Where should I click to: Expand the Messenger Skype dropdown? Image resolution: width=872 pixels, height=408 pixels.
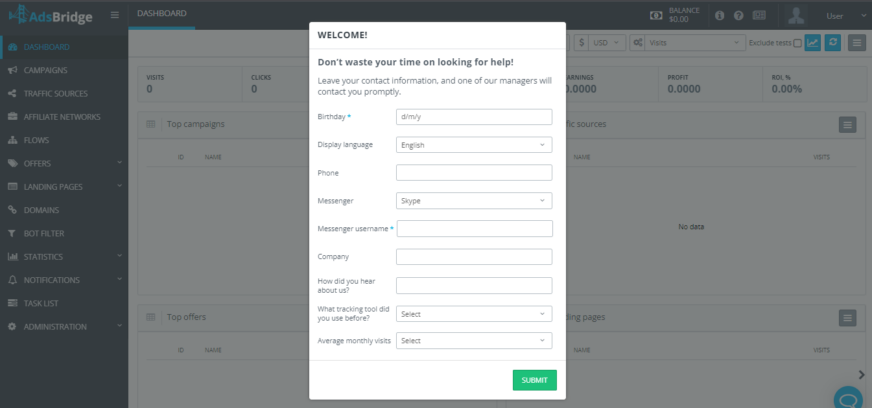[x=474, y=201]
